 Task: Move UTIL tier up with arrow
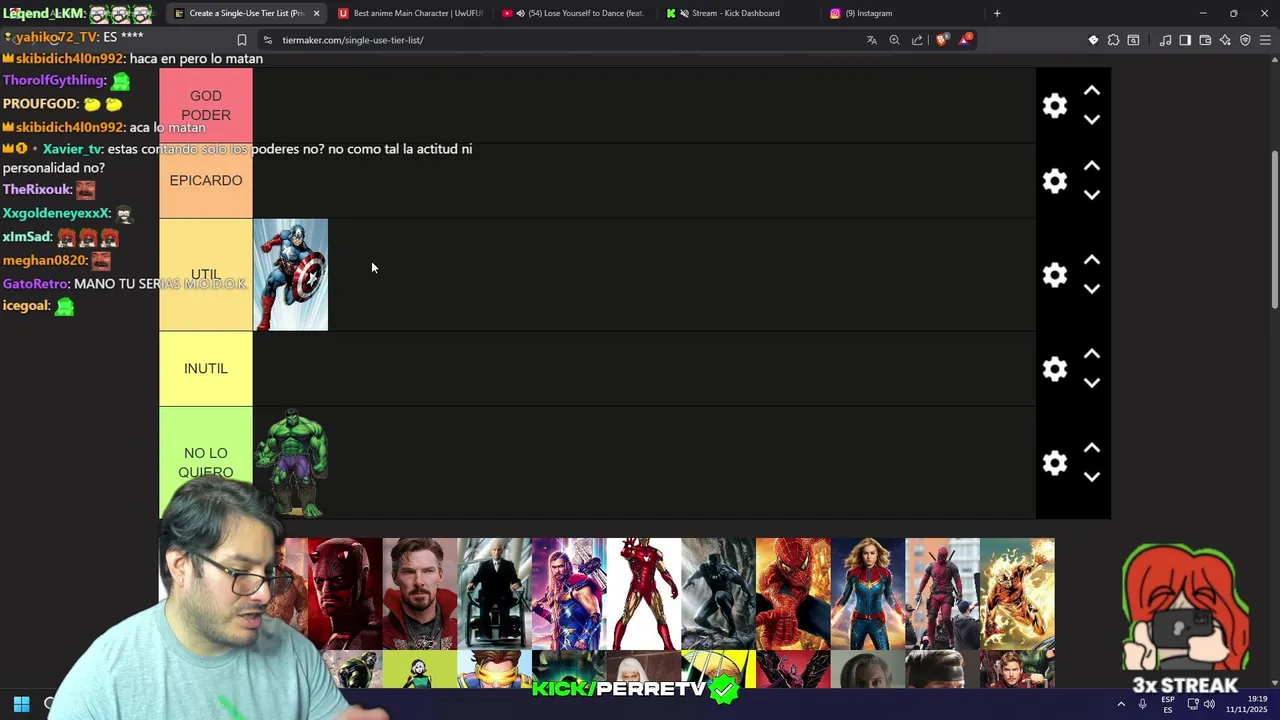pyautogui.click(x=1092, y=260)
